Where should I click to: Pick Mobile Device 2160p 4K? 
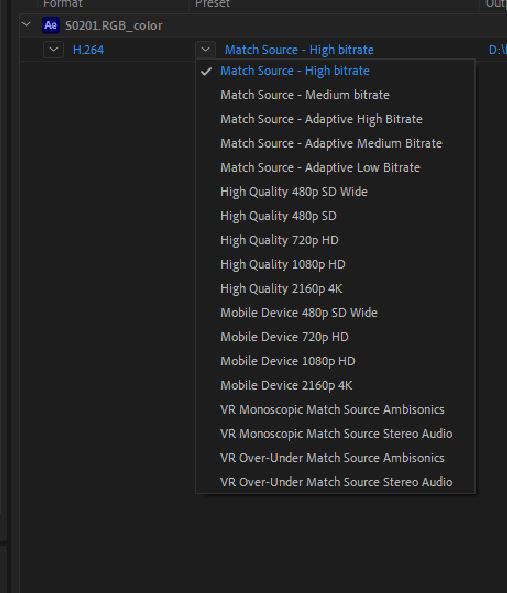(335, 385)
